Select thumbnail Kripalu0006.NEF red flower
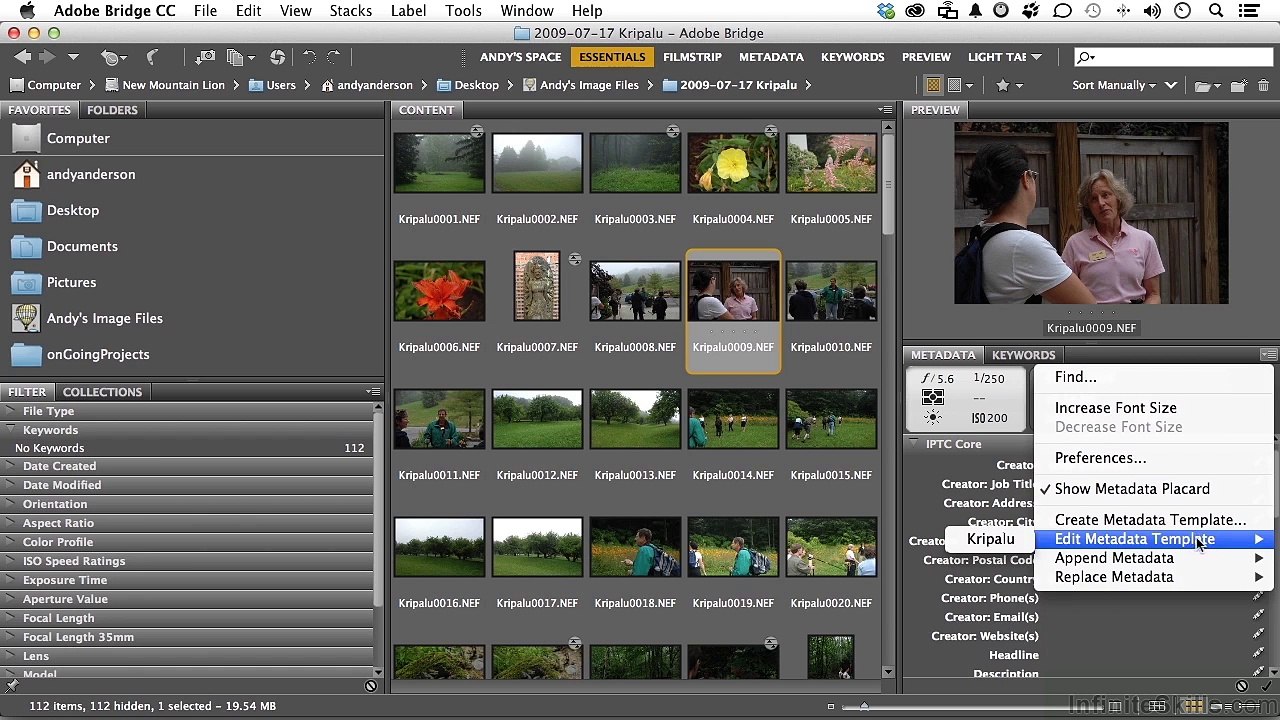 (439, 291)
